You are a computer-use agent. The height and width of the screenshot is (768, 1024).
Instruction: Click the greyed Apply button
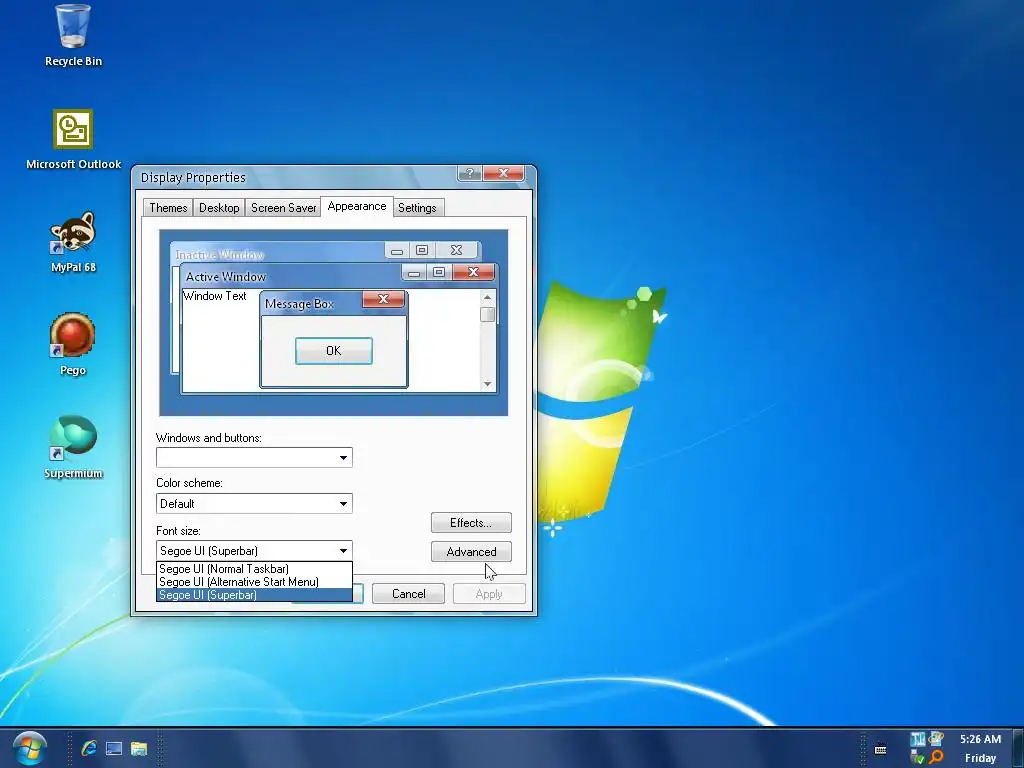[x=488, y=594]
